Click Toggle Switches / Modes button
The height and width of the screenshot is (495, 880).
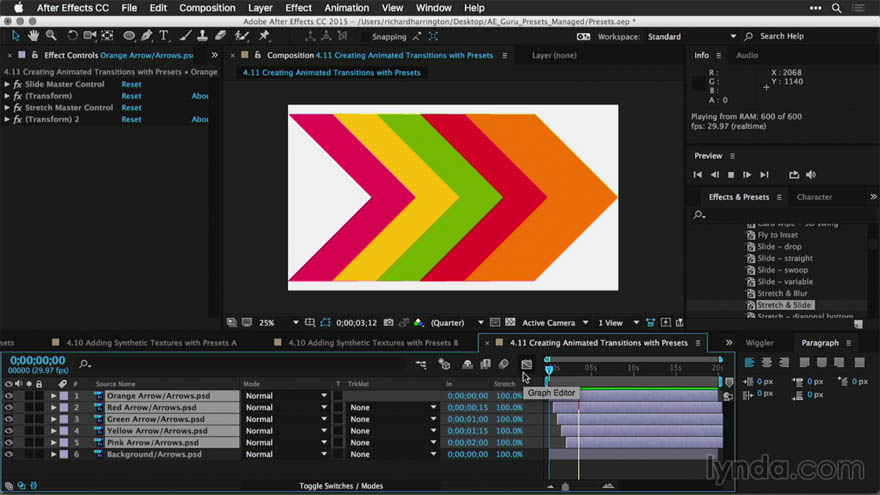(341, 486)
